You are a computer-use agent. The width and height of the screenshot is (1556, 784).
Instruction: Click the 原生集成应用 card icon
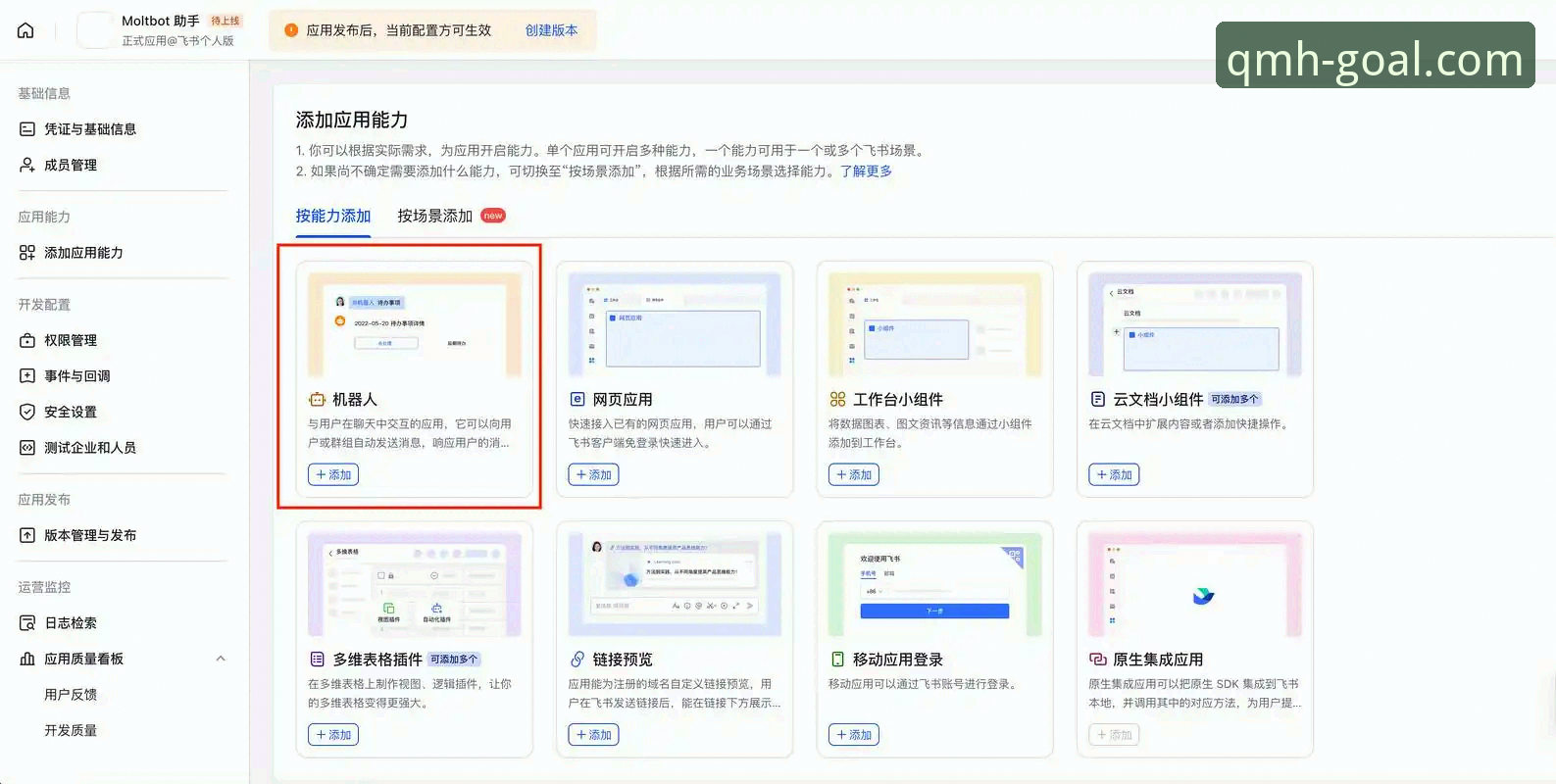[1098, 660]
